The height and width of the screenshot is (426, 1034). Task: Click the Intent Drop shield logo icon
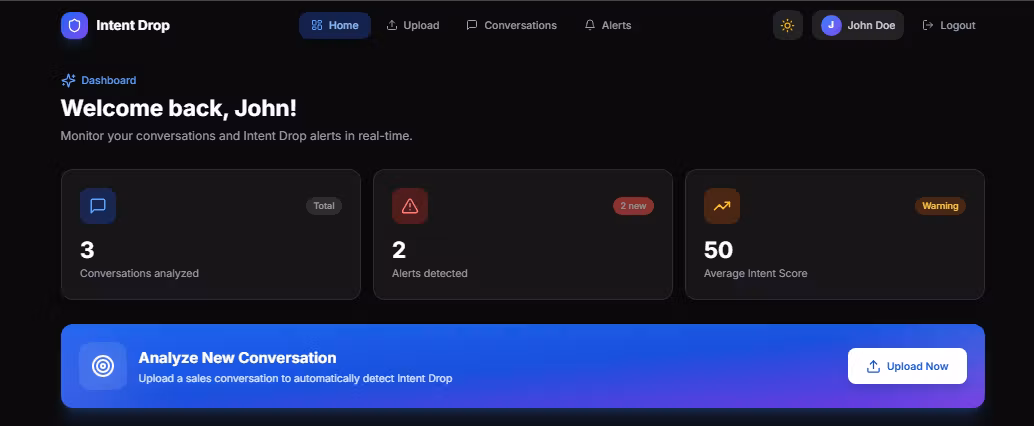[74, 25]
